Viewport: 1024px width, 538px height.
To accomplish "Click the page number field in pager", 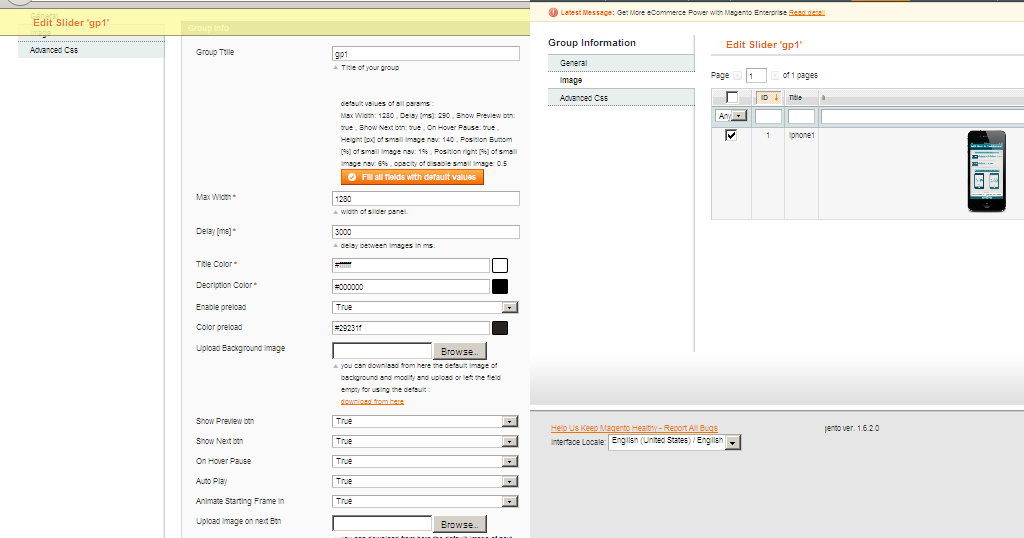I will 756,76.
